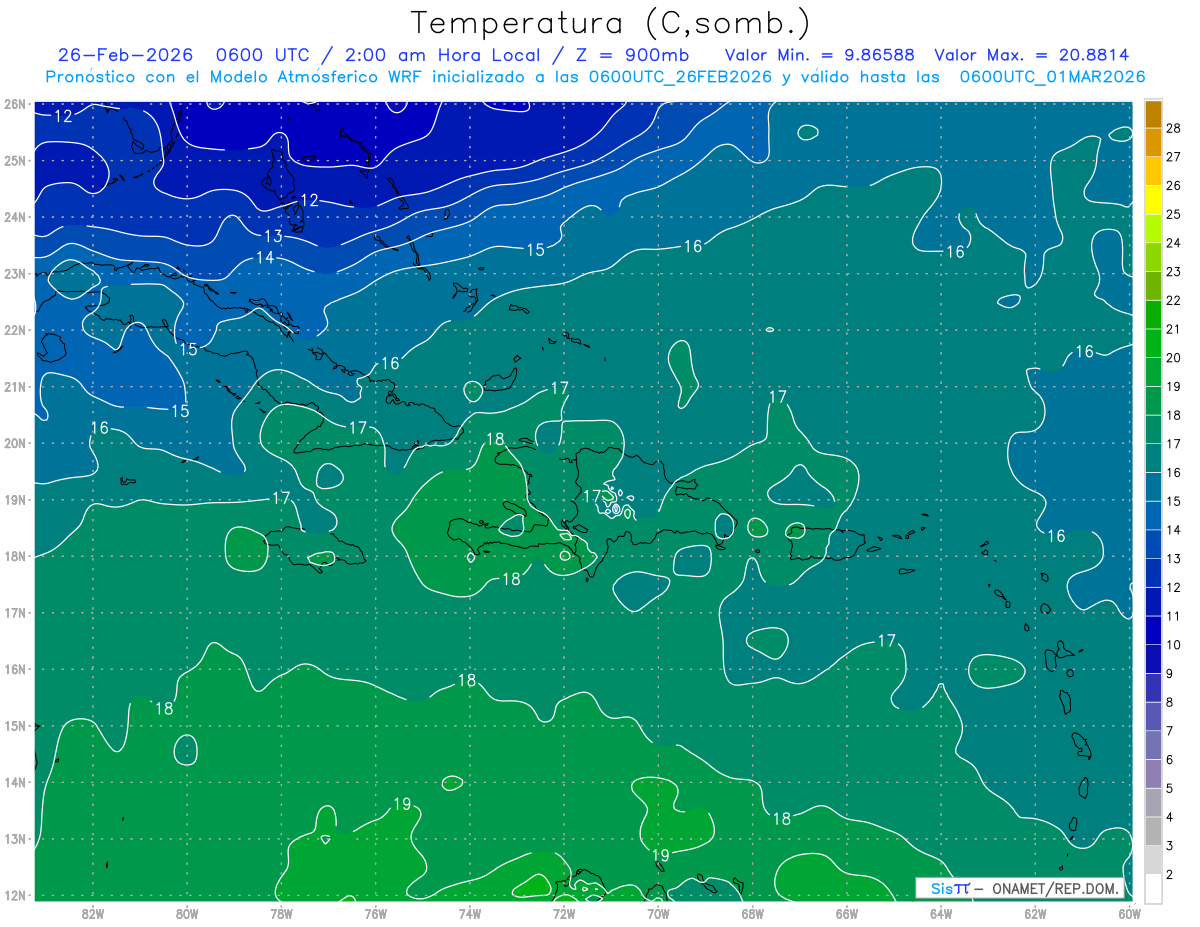The height and width of the screenshot is (927, 1200).
Task: Click the '21N' latitude label
Action: click(x=15, y=386)
